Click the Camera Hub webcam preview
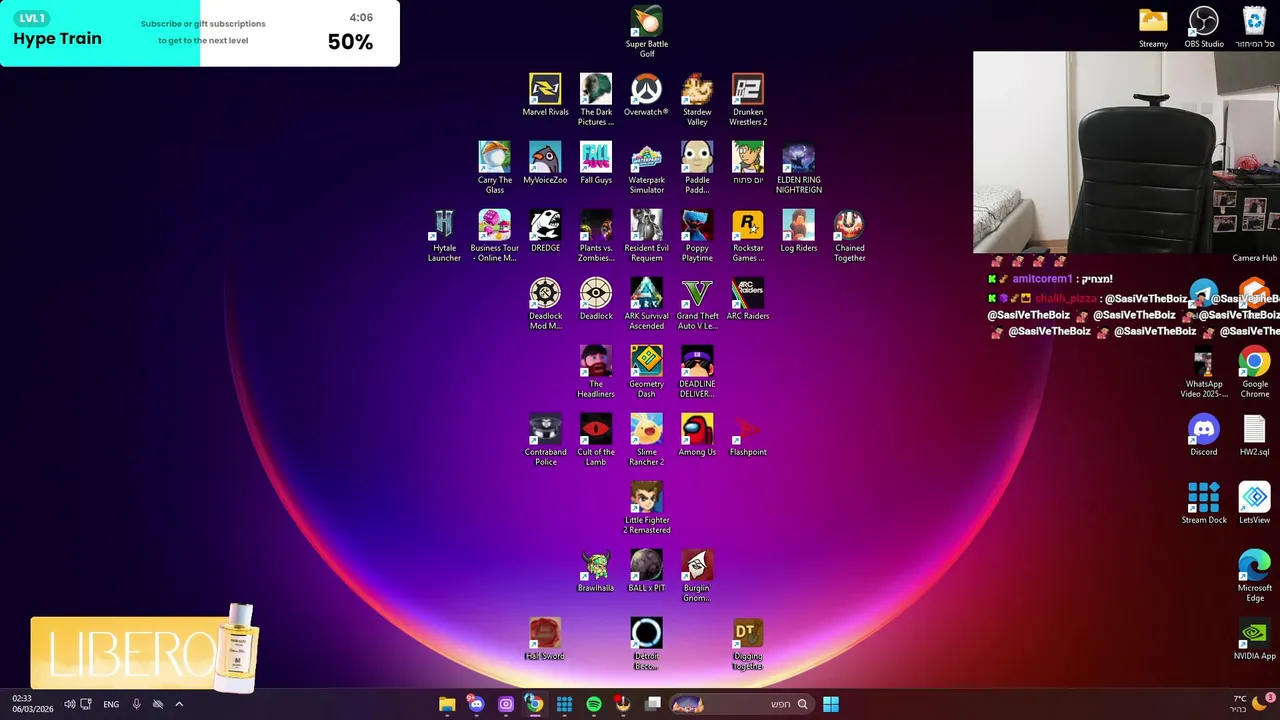The width and height of the screenshot is (1280, 720). pyautogui.click(x=1126, y=153)
